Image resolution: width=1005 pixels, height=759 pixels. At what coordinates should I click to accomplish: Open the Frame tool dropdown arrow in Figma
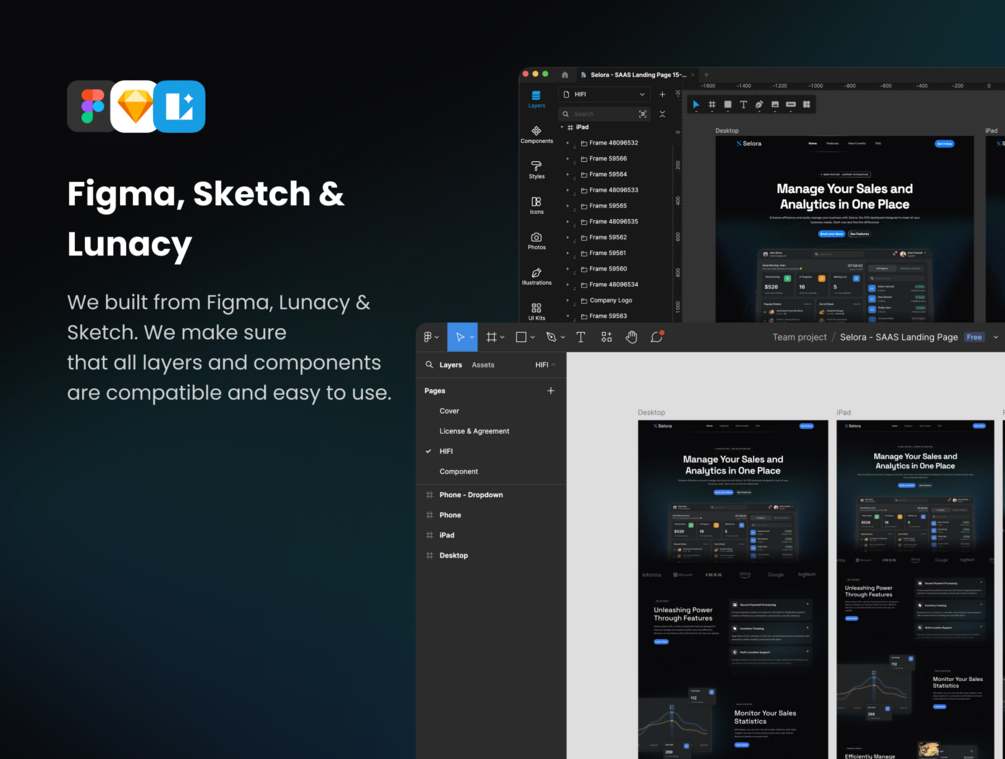502,337
